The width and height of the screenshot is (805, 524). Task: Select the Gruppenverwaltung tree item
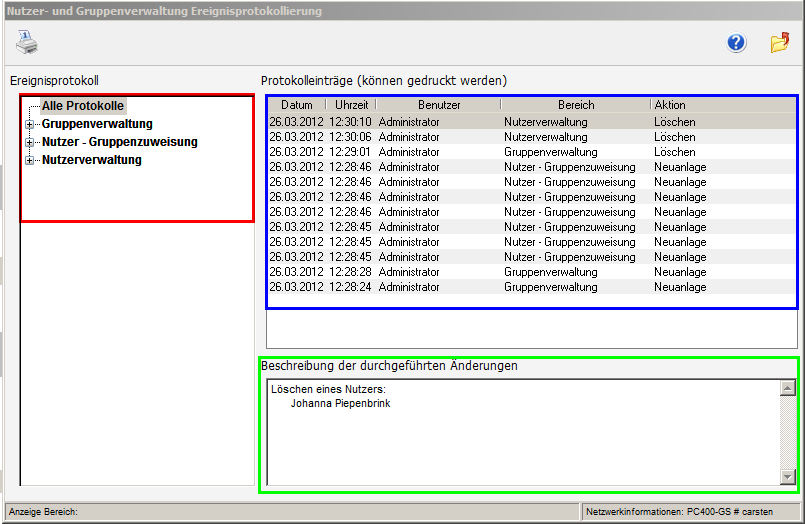click(x=97, y=124)
